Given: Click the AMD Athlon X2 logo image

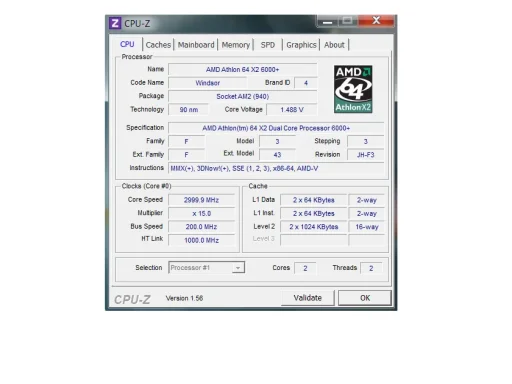Looking at the screenshot, I should click(x=353, y=89).
